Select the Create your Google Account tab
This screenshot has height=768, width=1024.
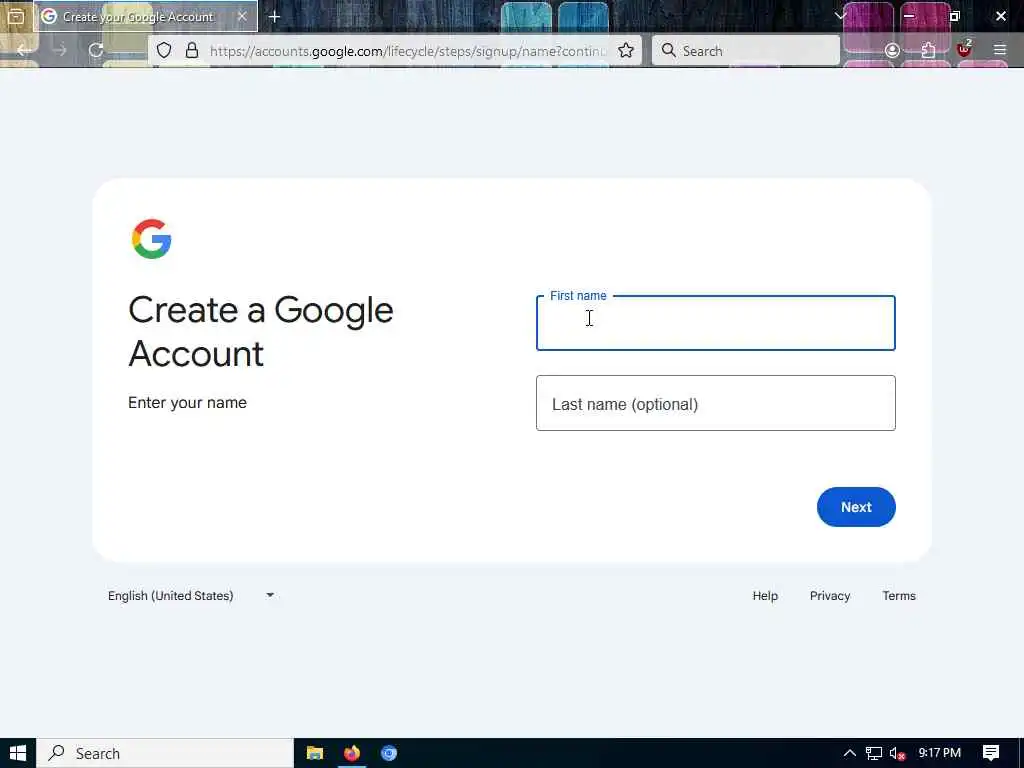click(x=146, y=16)
